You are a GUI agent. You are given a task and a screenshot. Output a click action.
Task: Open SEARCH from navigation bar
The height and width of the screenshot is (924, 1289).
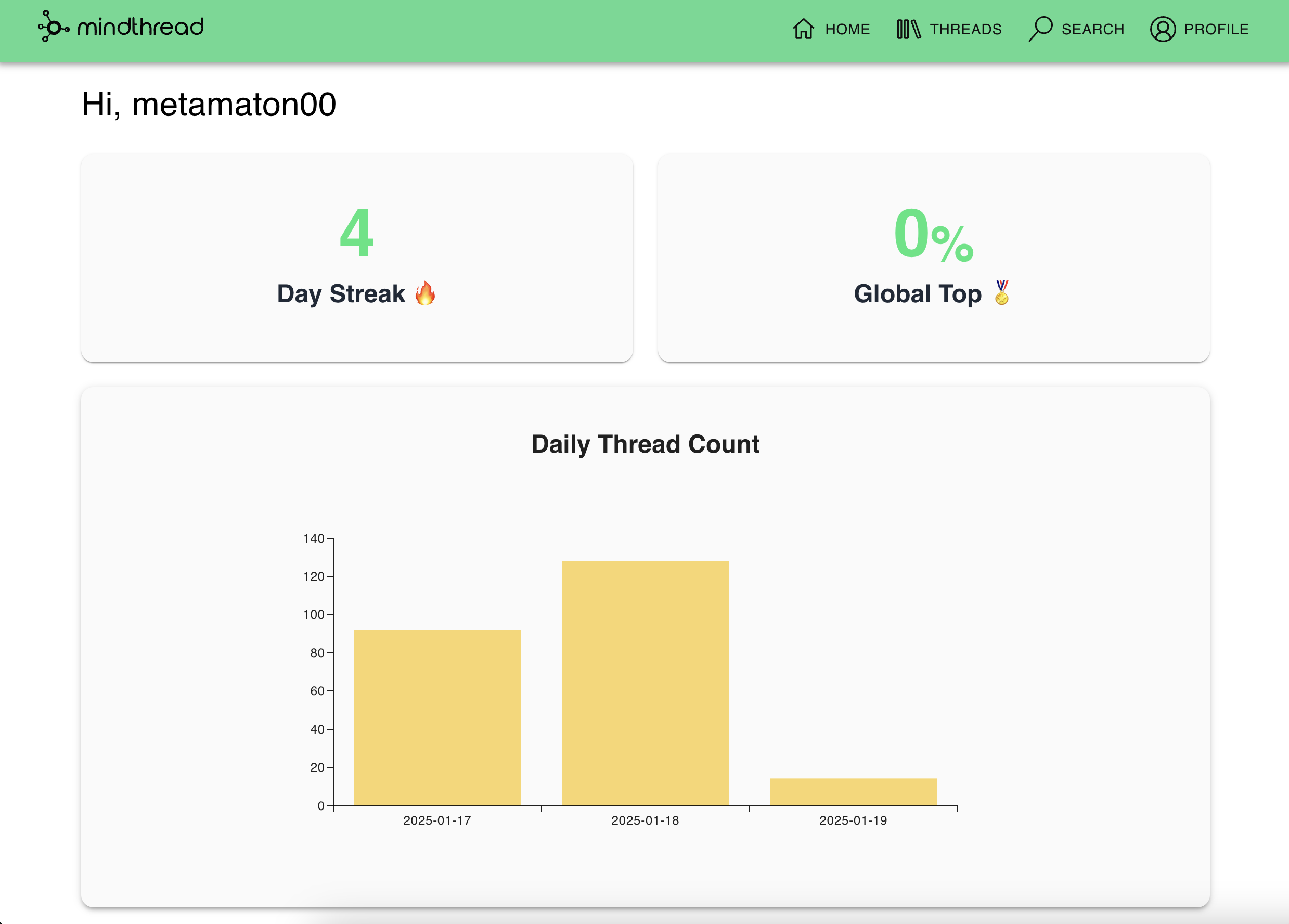click(1092, 29)
